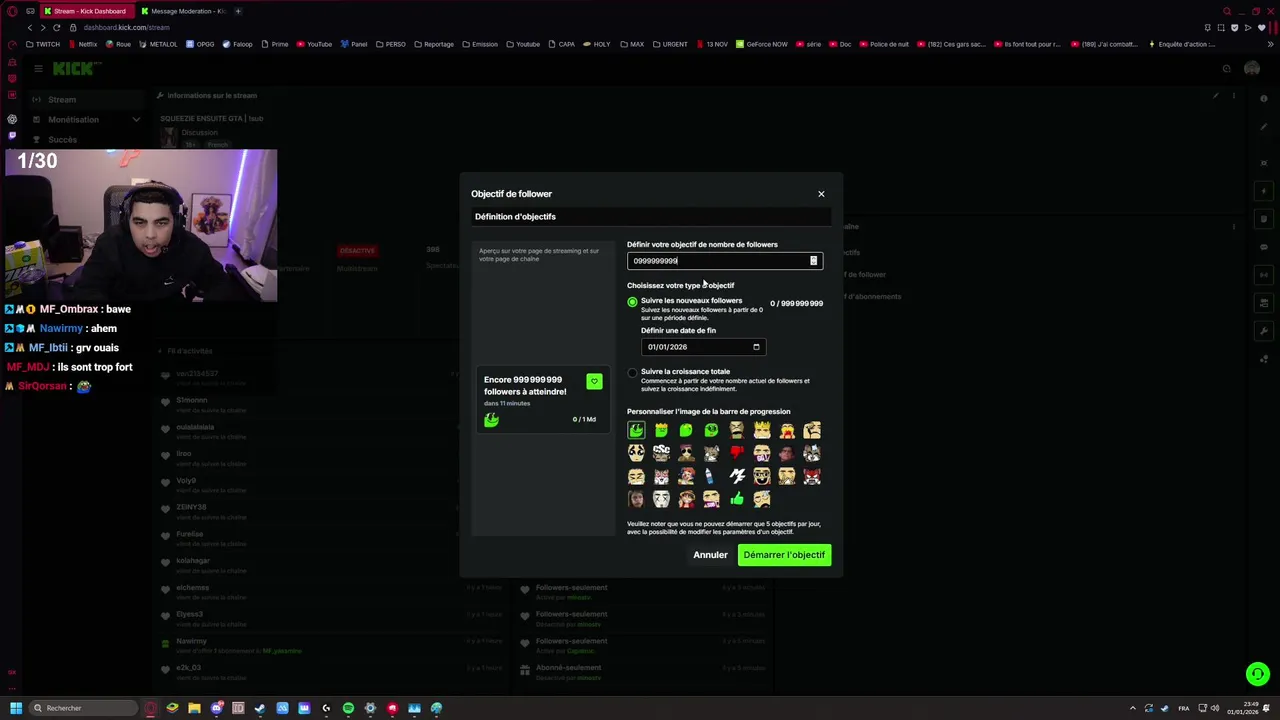Open Steam from the taskbar

pyautogui.click(x=260, y=708)
